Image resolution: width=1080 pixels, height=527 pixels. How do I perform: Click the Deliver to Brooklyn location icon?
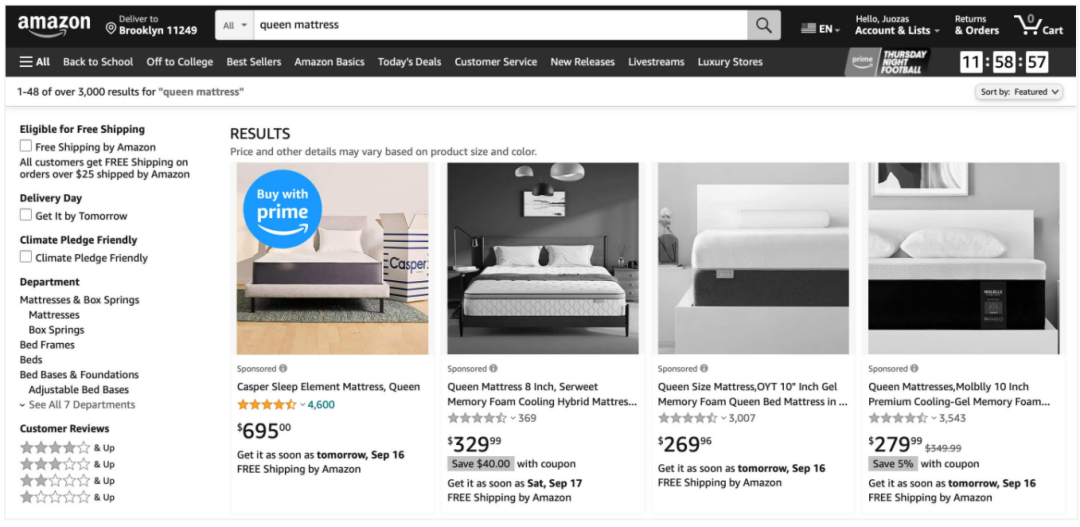coord(111,28)
